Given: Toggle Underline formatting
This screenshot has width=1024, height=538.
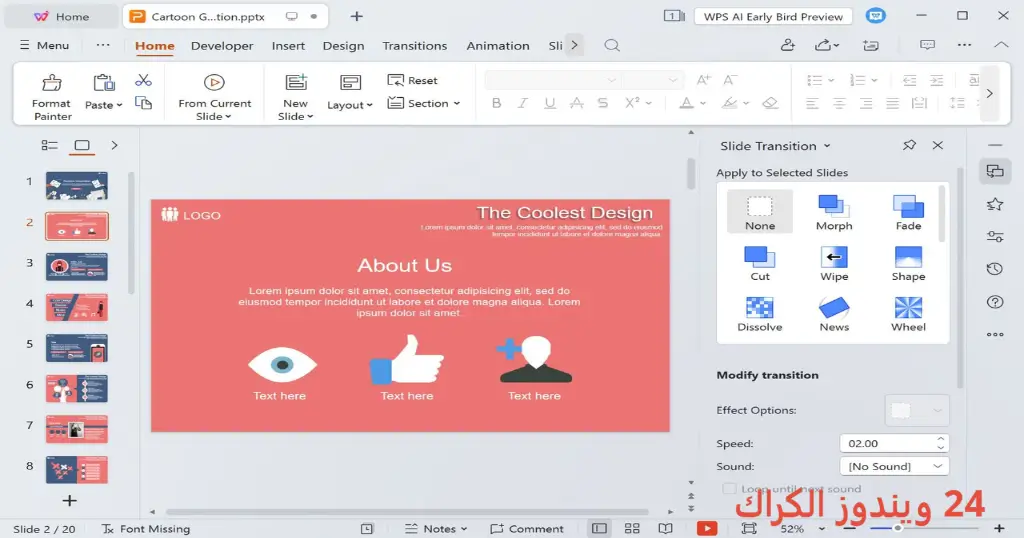Looking at the screenshot, I should (x=550, y=103).
